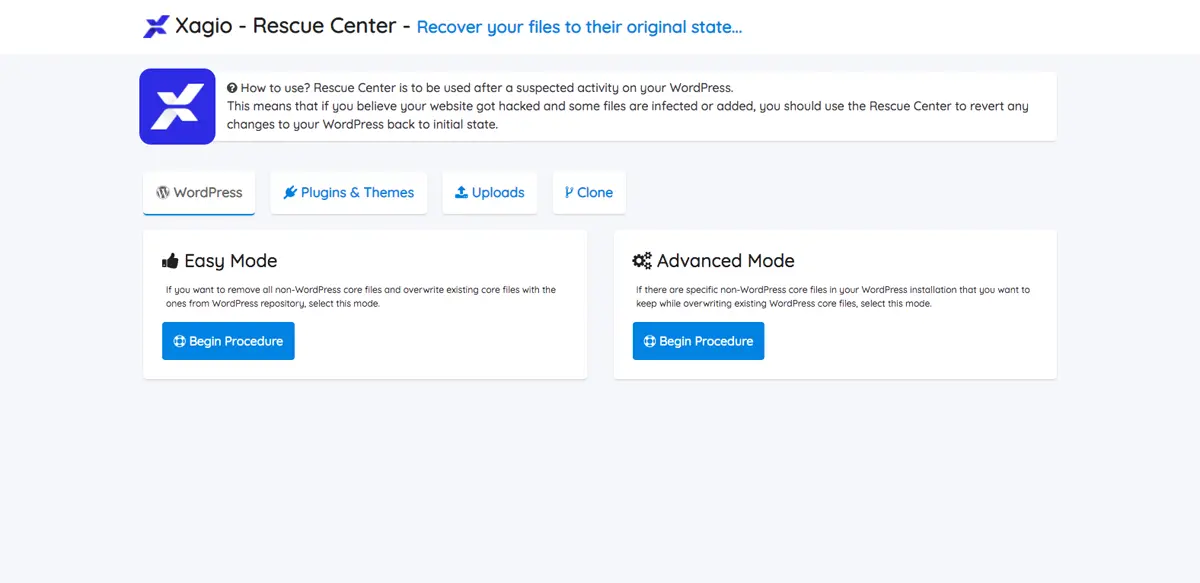Click the gears icon beside Advanced Mode
Screen dimensions: 1200x583
pos(642,261)
